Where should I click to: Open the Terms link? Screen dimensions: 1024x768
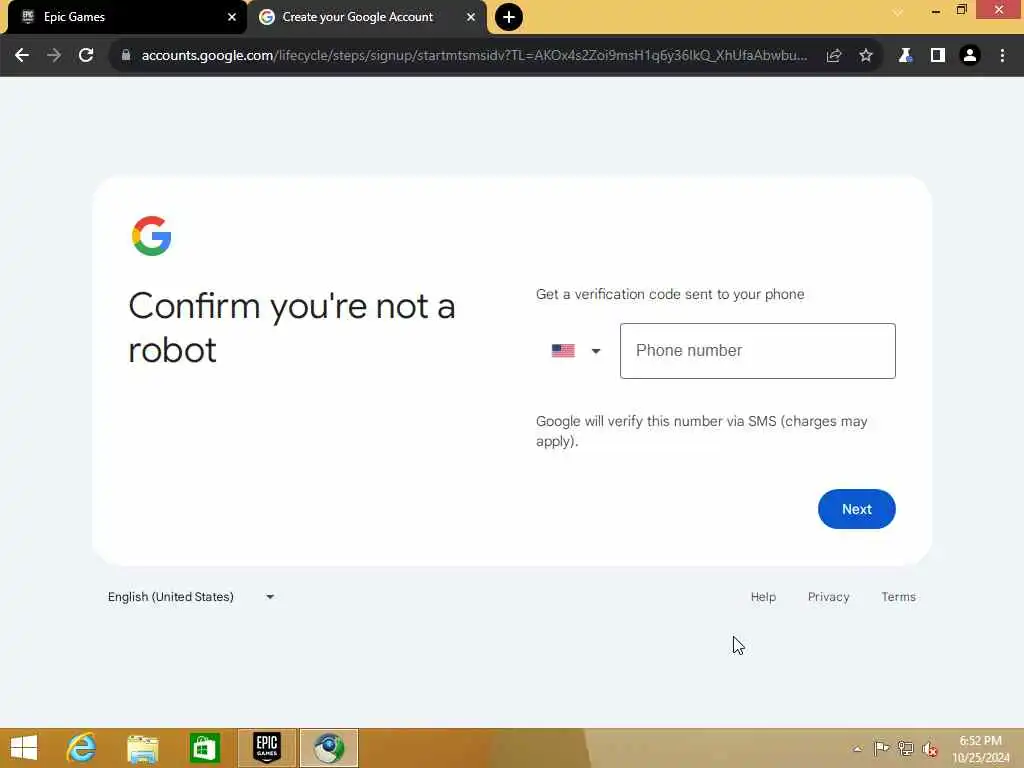898,597
